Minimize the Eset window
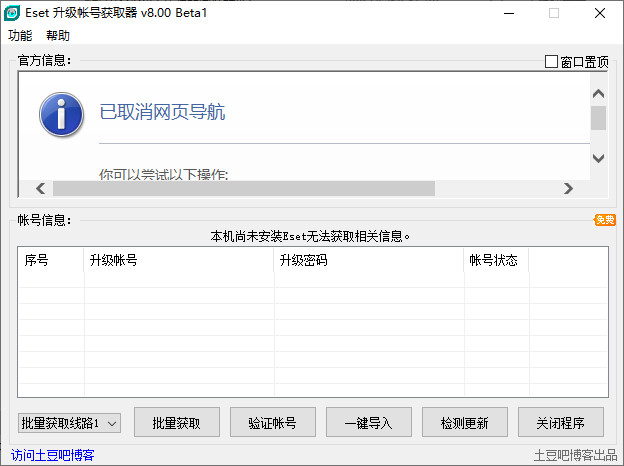Viewport: 624px width, 466px height. pos(509,13)
